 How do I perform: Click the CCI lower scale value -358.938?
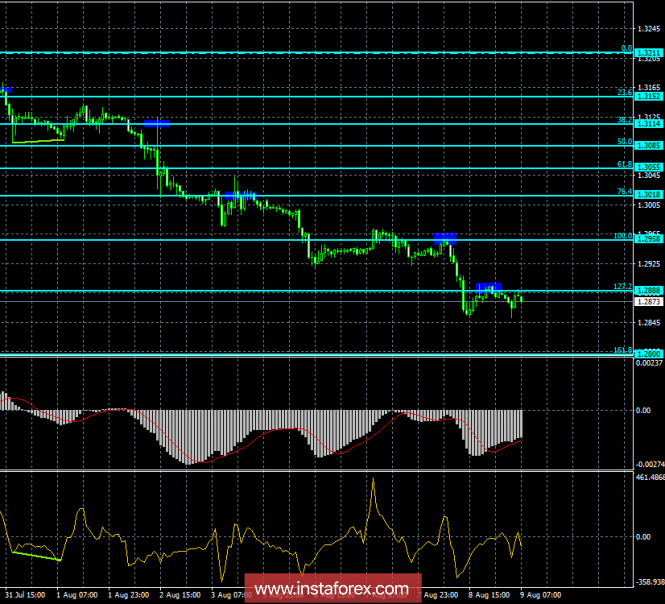click(650, 582)
